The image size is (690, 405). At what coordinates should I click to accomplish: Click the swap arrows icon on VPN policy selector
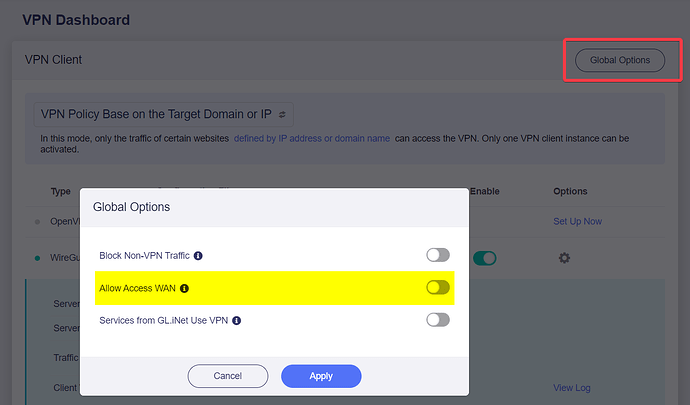(x=282, y=114)
